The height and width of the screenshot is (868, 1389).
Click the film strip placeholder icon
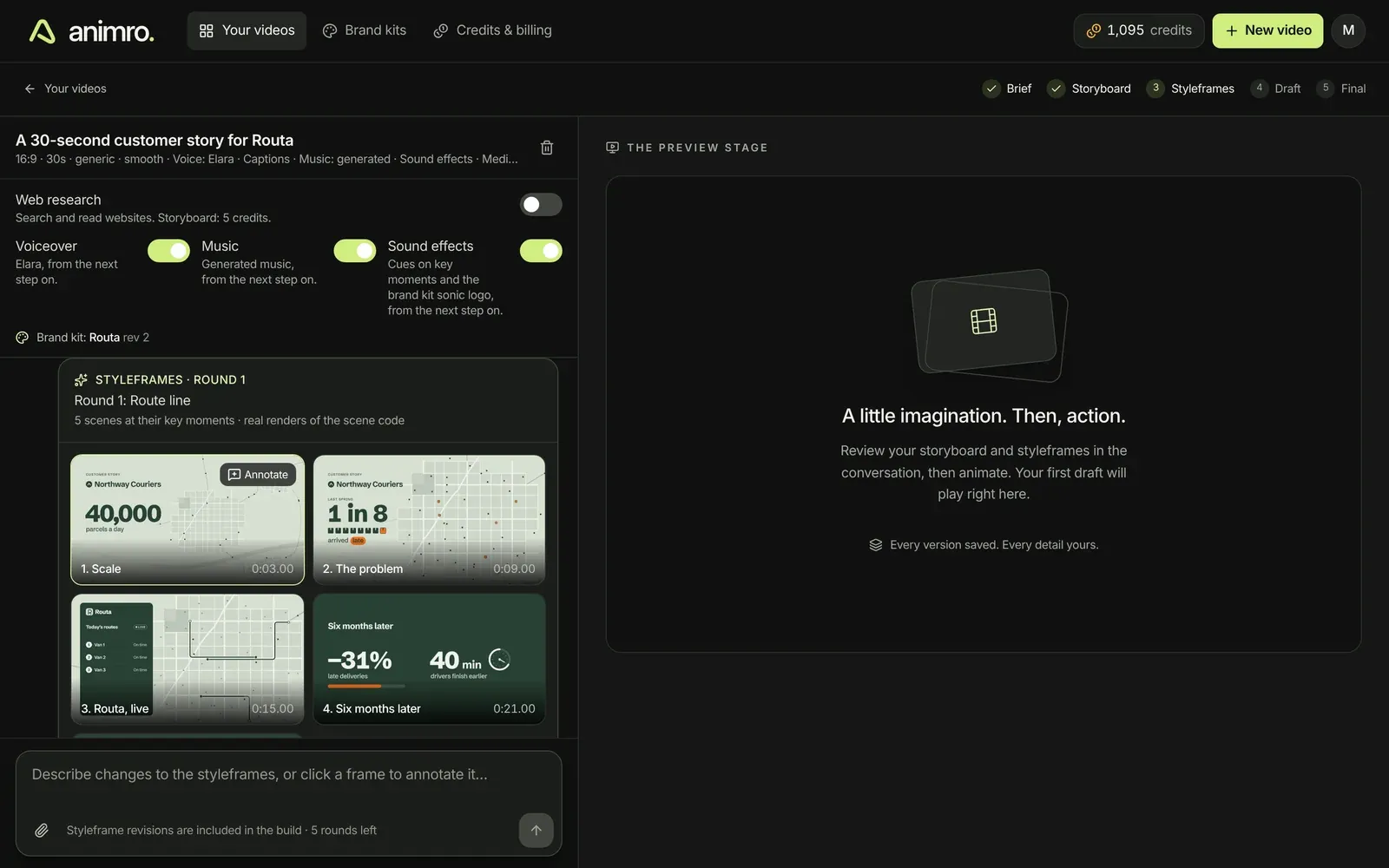coord(984,321)
